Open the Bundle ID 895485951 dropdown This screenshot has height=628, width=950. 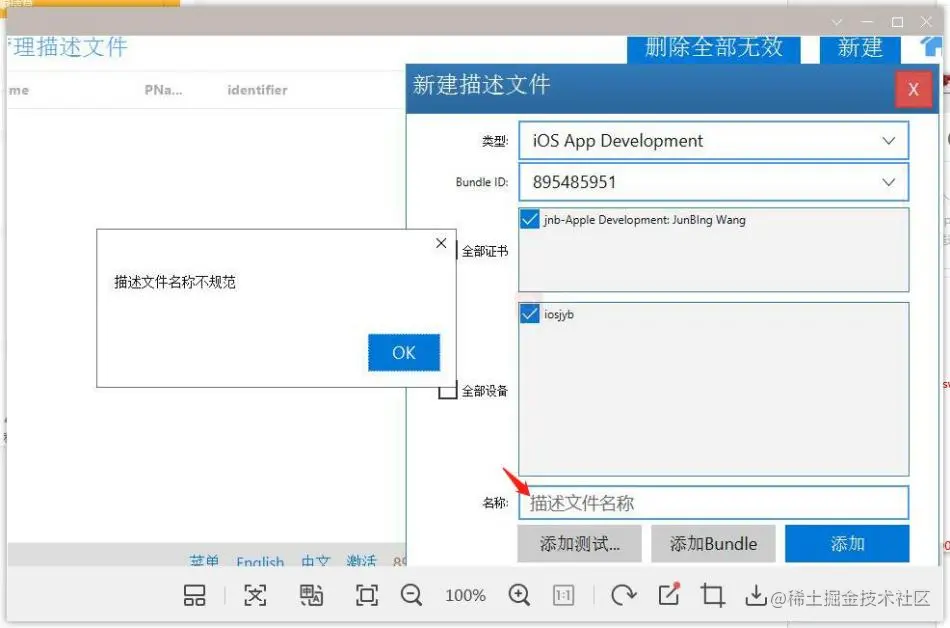[714, 182]
